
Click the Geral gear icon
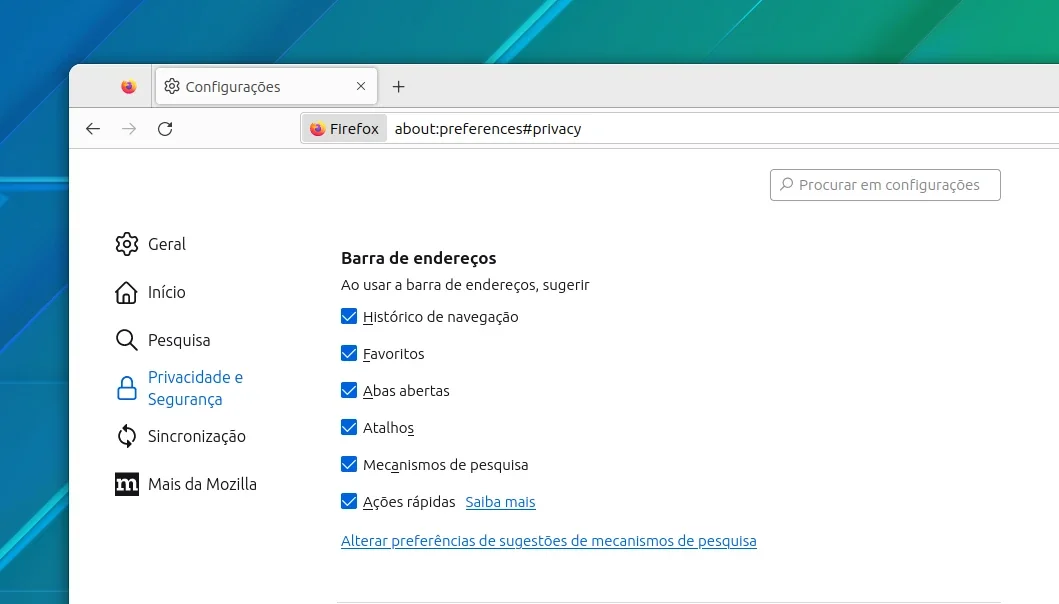(x=126, y=244)
